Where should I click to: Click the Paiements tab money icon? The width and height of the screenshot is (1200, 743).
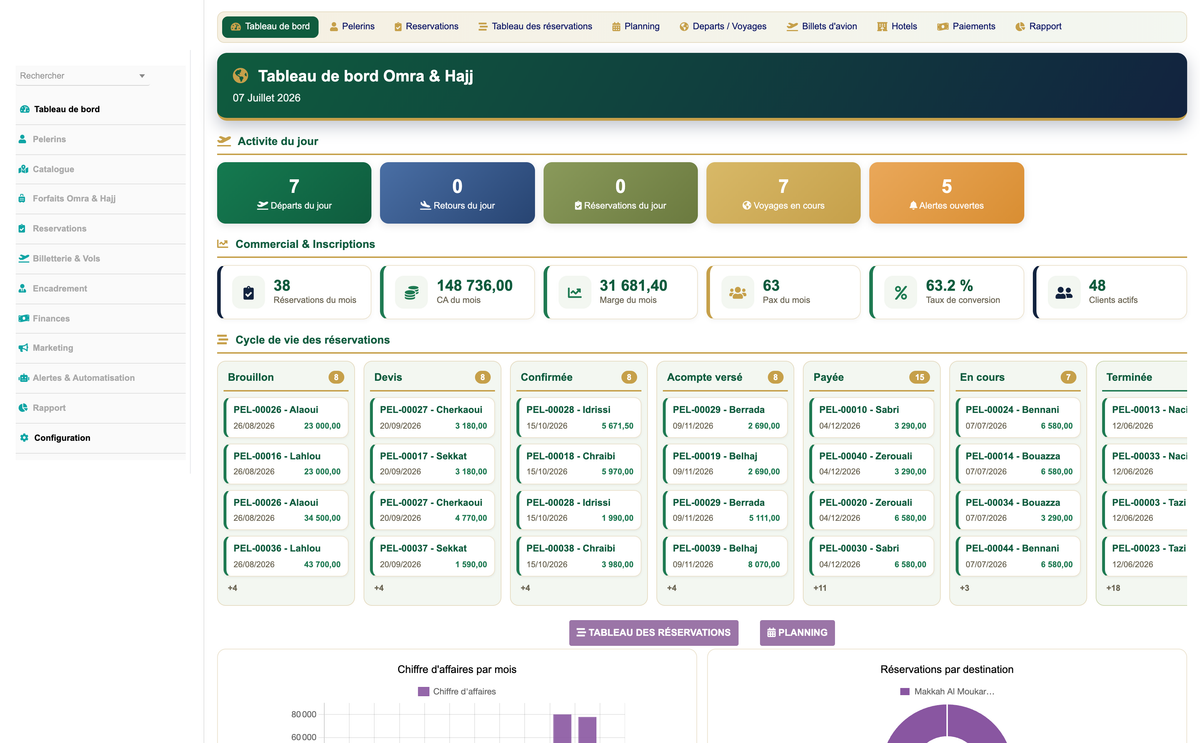[x=943, y=27]
